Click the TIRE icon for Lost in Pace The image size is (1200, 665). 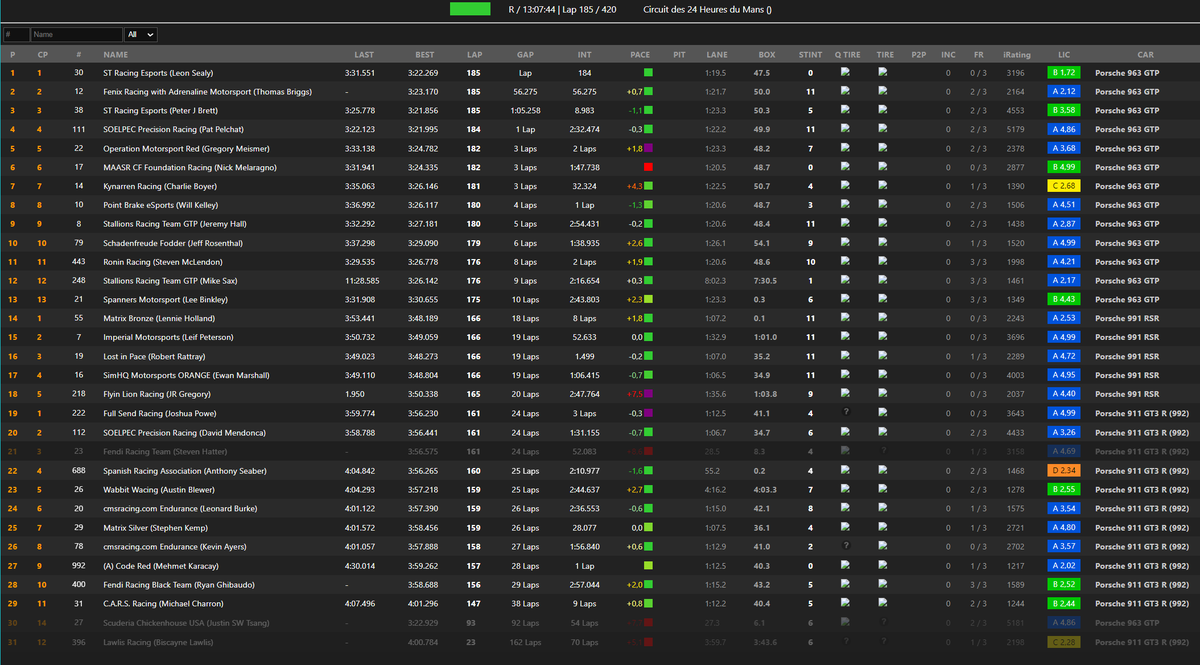pos(883,357)
